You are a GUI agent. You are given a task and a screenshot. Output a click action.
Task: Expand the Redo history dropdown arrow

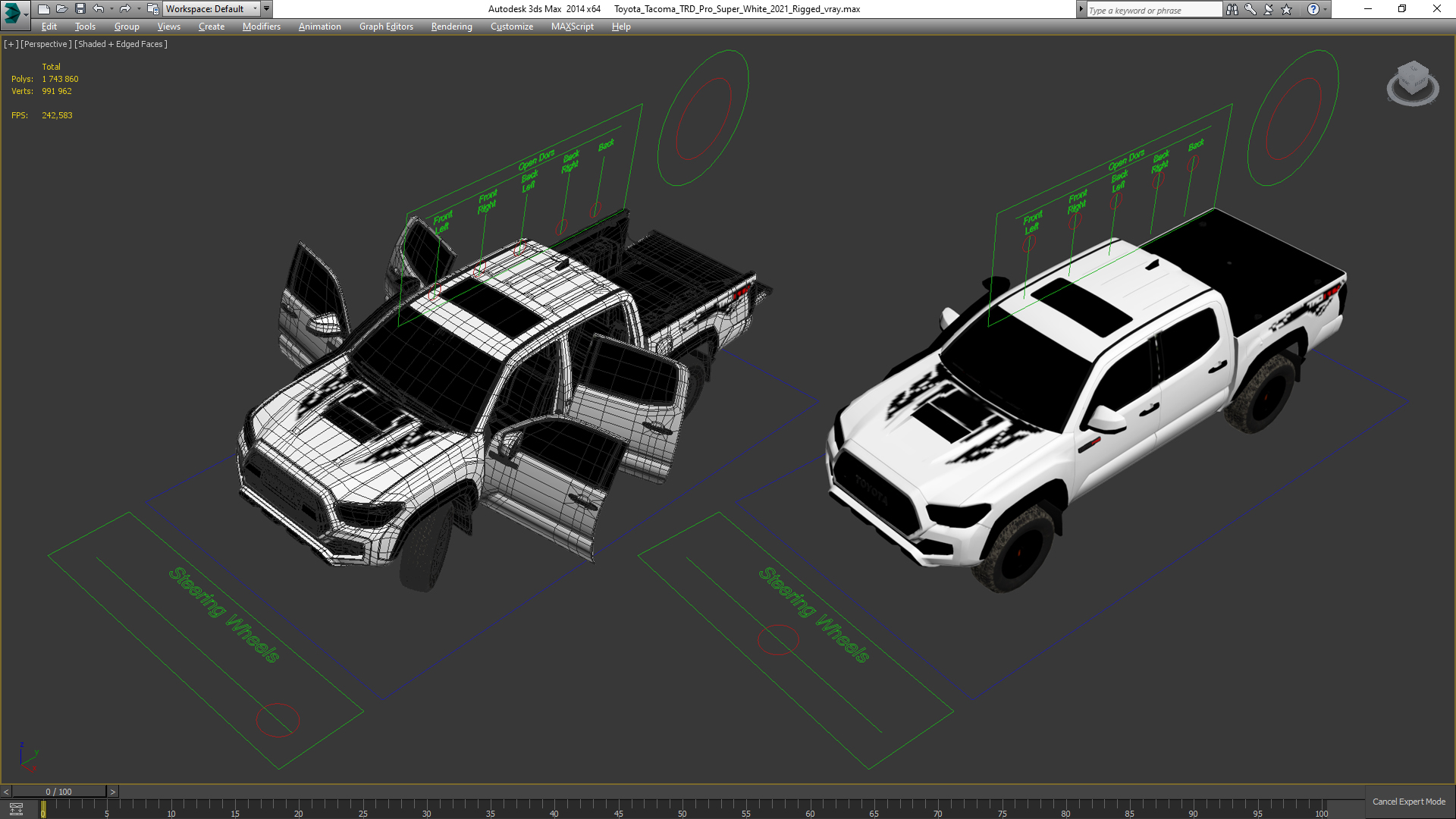pyautogui.click(x=138, y=9)
